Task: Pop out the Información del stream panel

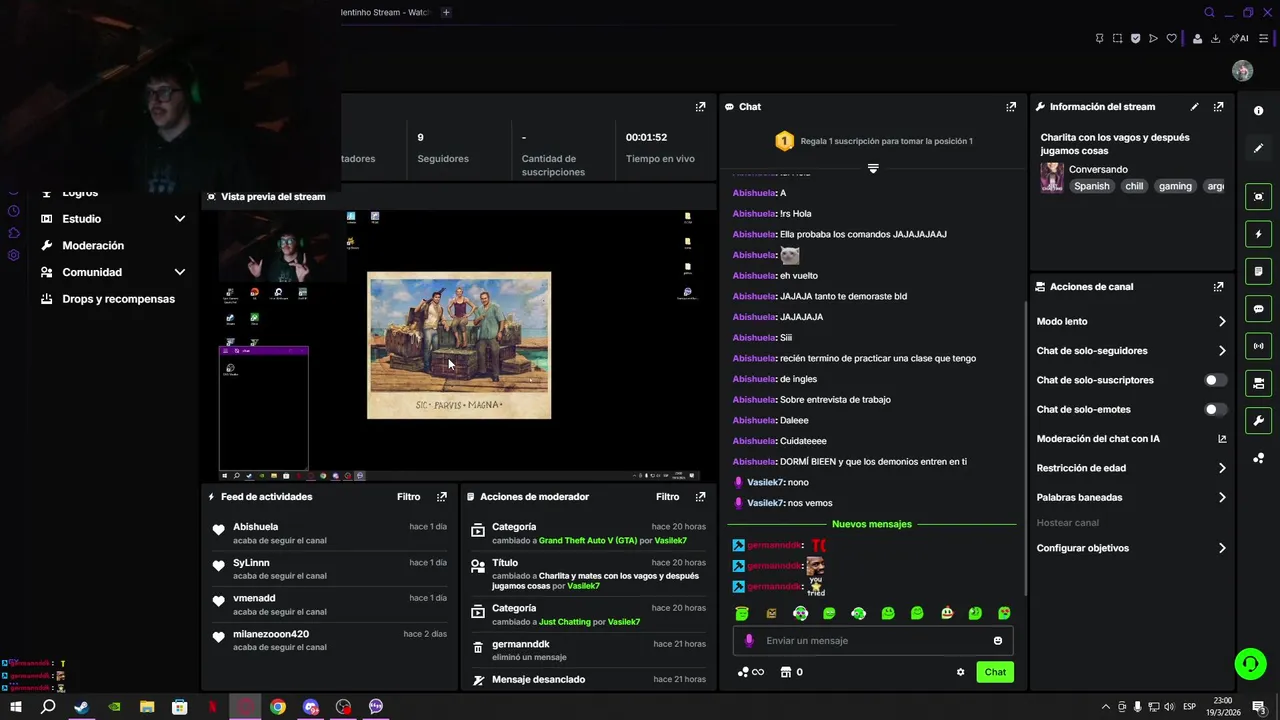Action: coord(1218,107)
